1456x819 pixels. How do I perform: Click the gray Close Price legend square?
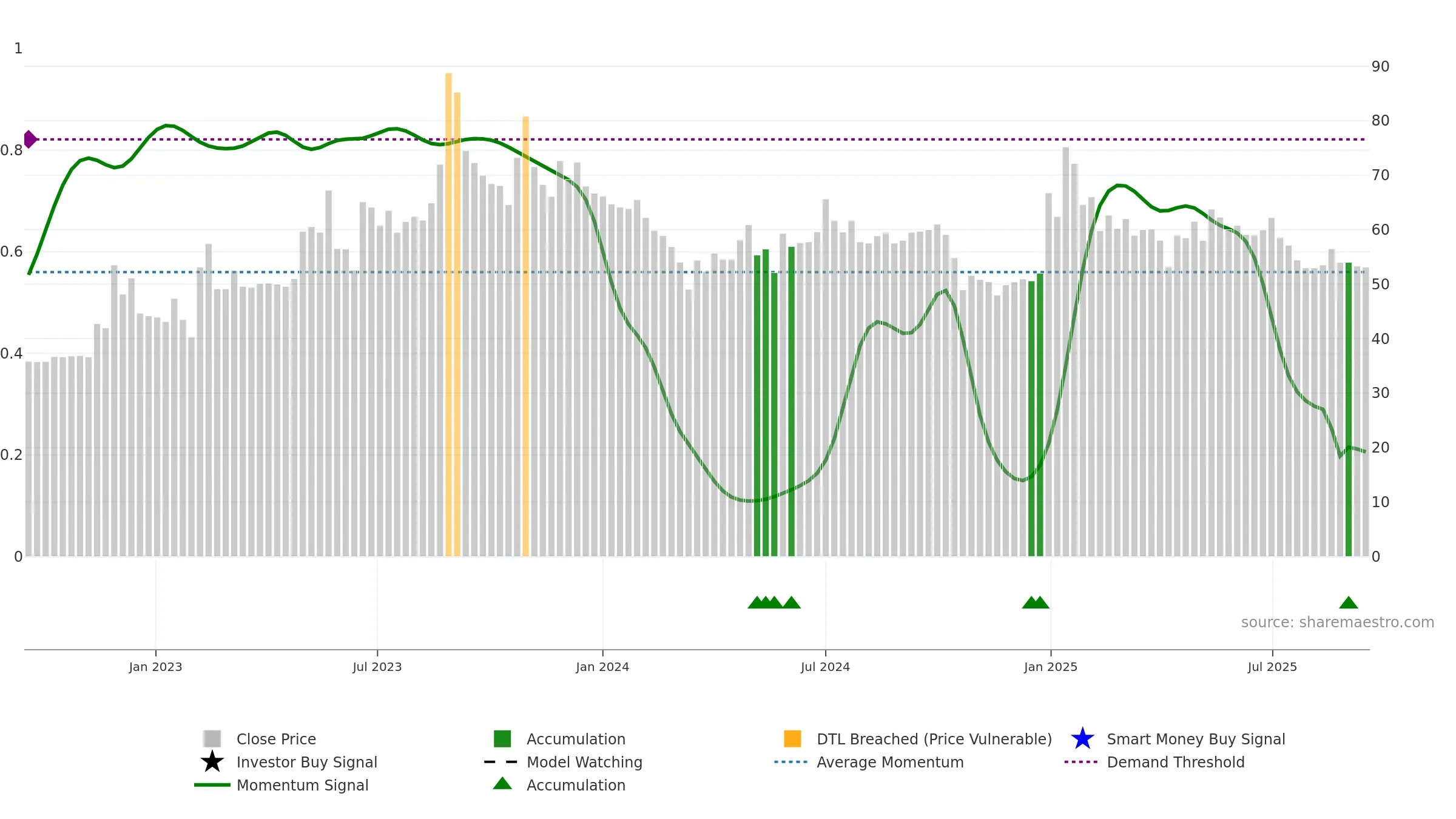(212, 738)
